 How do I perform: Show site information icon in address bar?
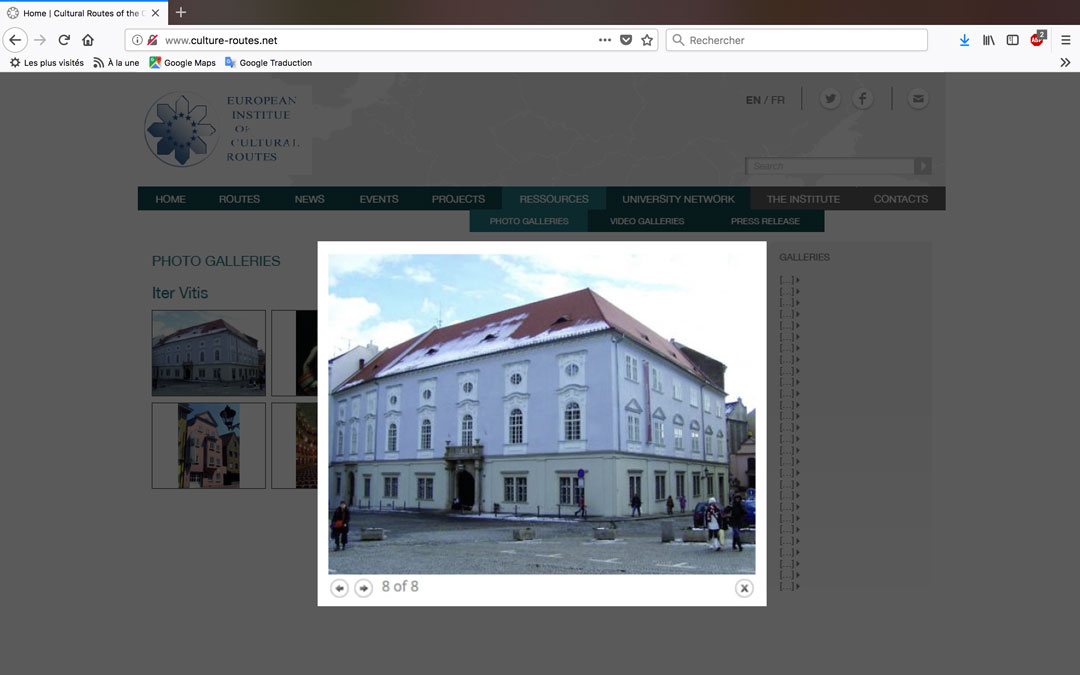137,40
